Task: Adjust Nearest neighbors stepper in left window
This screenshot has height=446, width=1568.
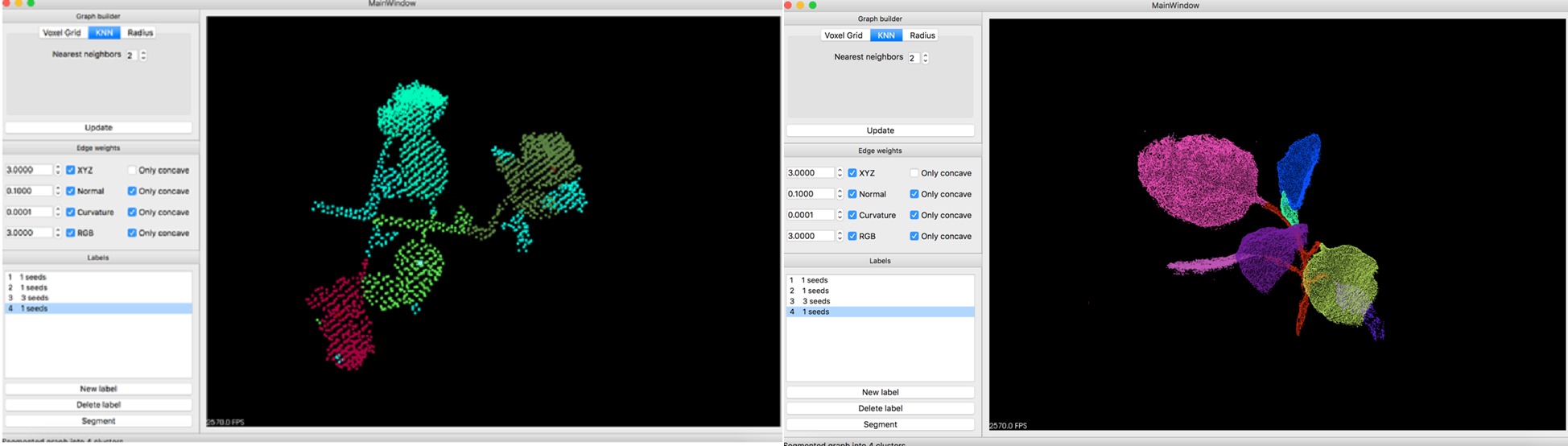Action: (x=143, y=56)
